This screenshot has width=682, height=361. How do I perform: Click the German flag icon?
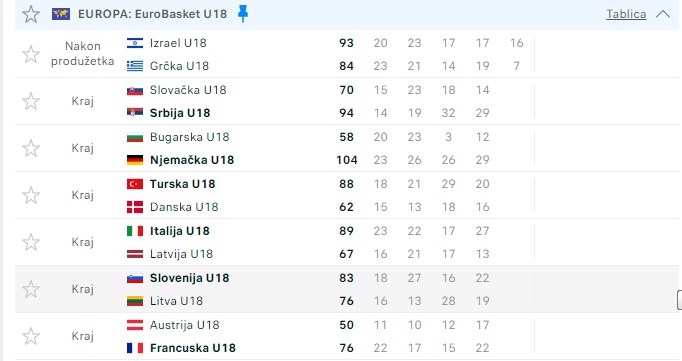pyautogui.click(x=135, y=160)
